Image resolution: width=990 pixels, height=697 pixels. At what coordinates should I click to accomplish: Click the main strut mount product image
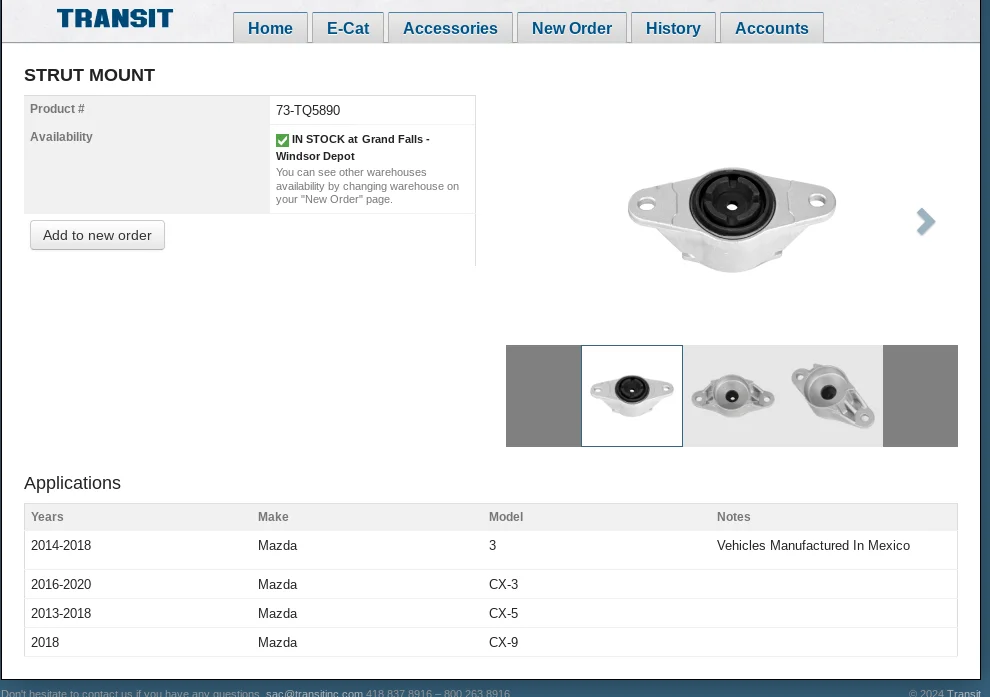point(732,220)
